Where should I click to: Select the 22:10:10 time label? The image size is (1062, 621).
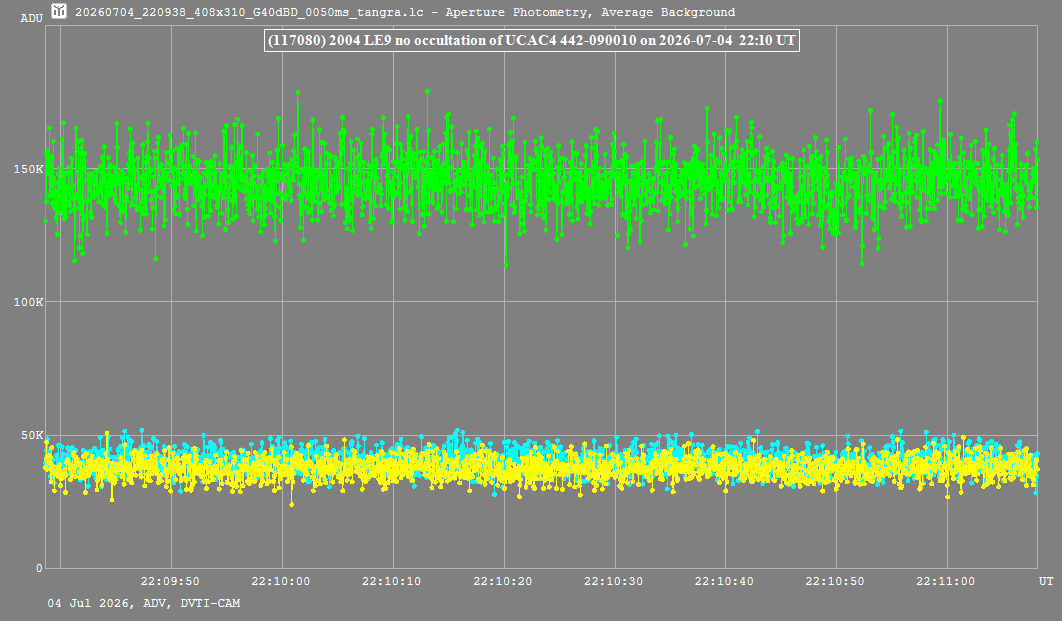[x=391, y=581]
